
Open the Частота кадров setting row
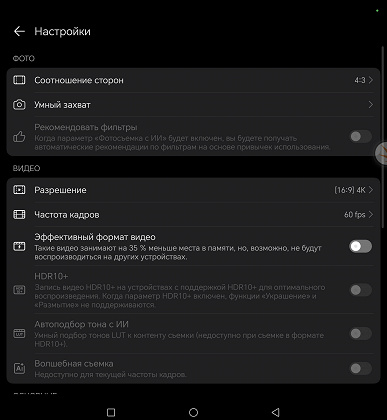point(193,214)
